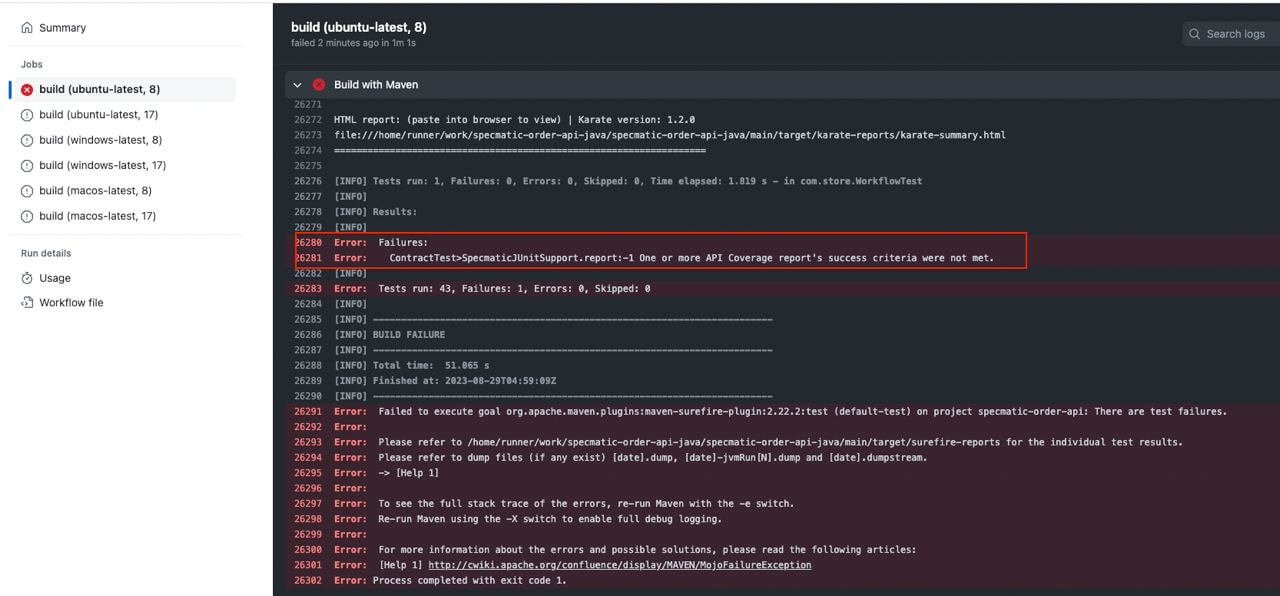Viewport: 1280px width, 596px height.
Task: Click the magnifier icon in Search logs
Action: (1194, 34)
